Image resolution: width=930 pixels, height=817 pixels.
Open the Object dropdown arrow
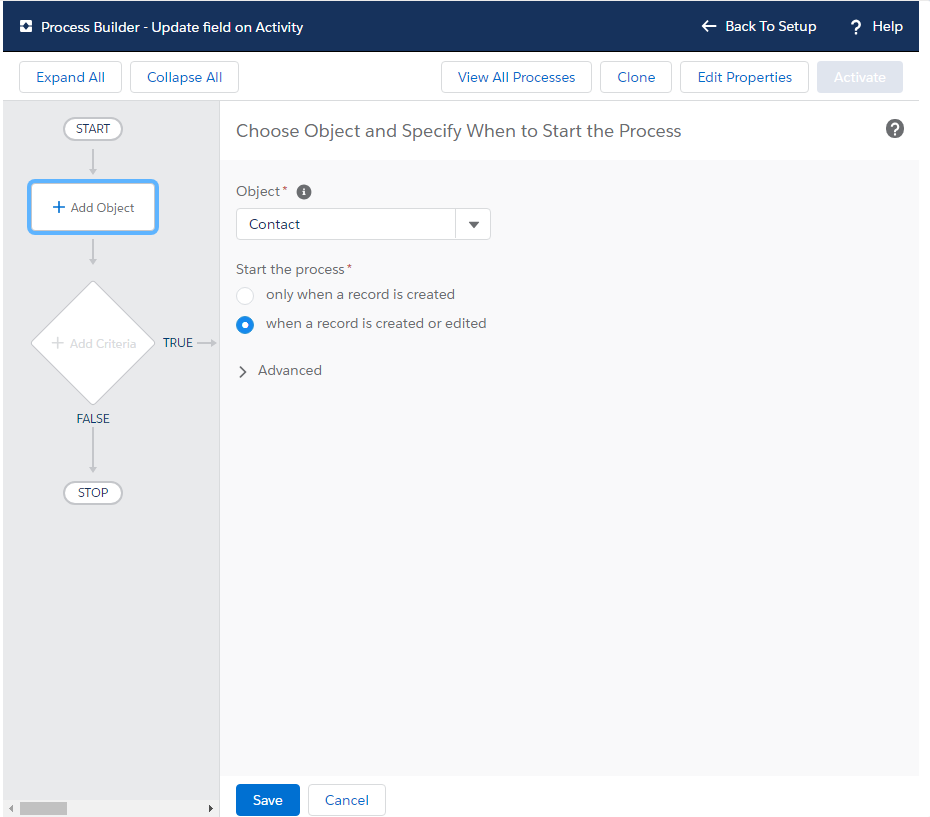(x=473, y=224)
